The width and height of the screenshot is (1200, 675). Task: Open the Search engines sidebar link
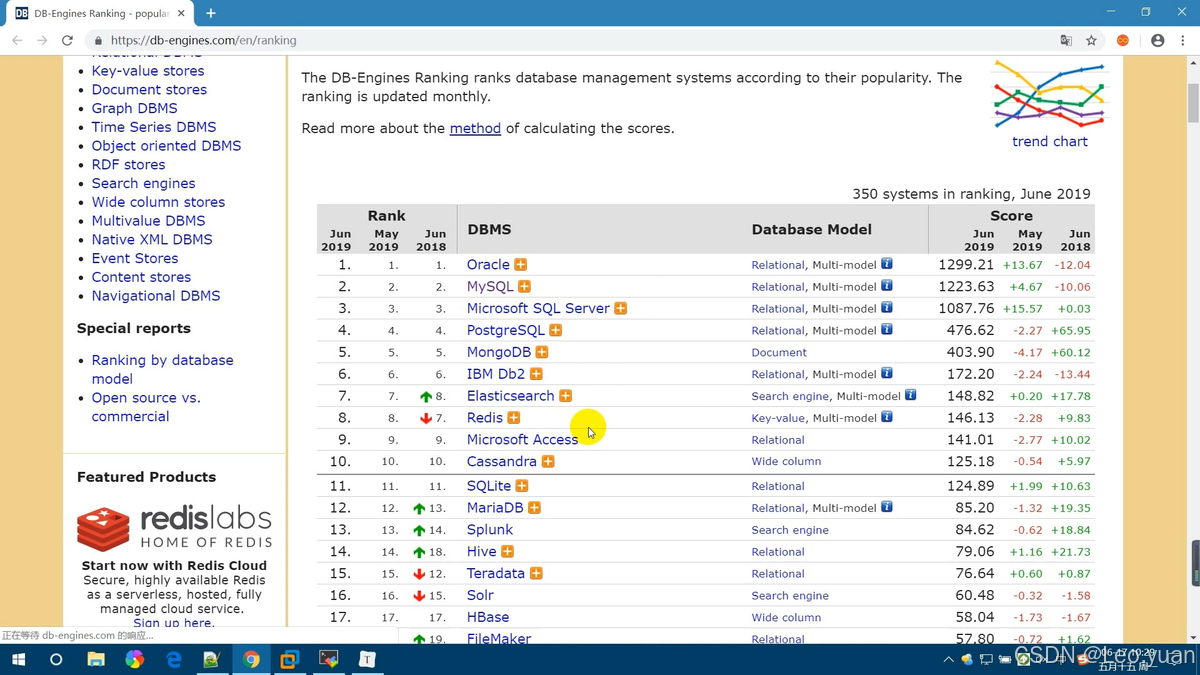point(143,184)
